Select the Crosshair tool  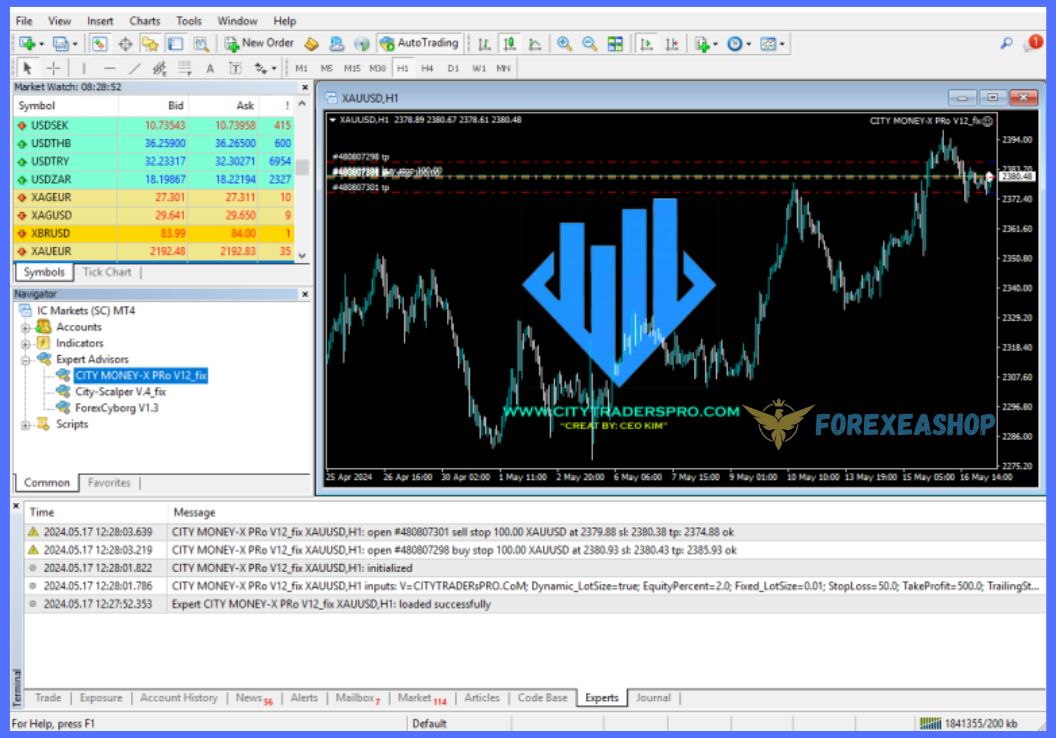53,68
